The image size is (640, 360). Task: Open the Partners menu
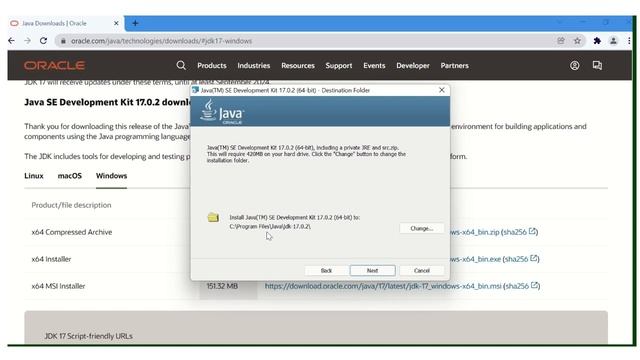(454, 65)
